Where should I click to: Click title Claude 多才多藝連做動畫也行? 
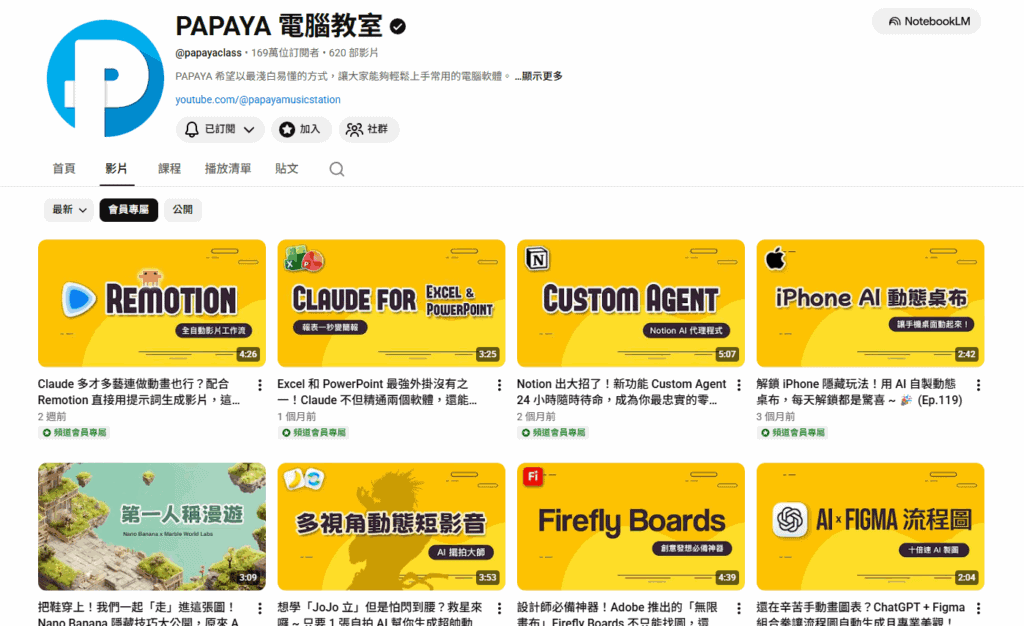tap(138, 392)
